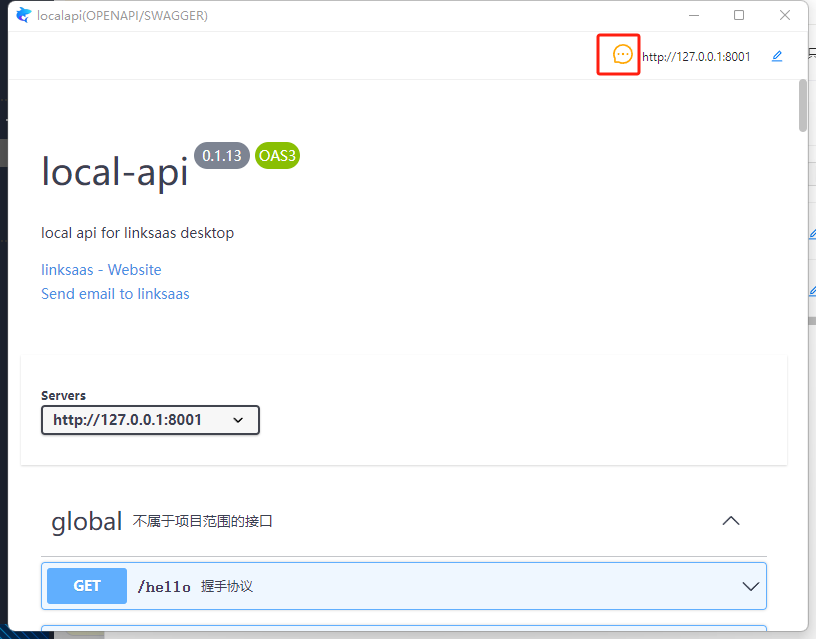
Task: Click the 0.1.13 version badge
Action: [222, 156]
